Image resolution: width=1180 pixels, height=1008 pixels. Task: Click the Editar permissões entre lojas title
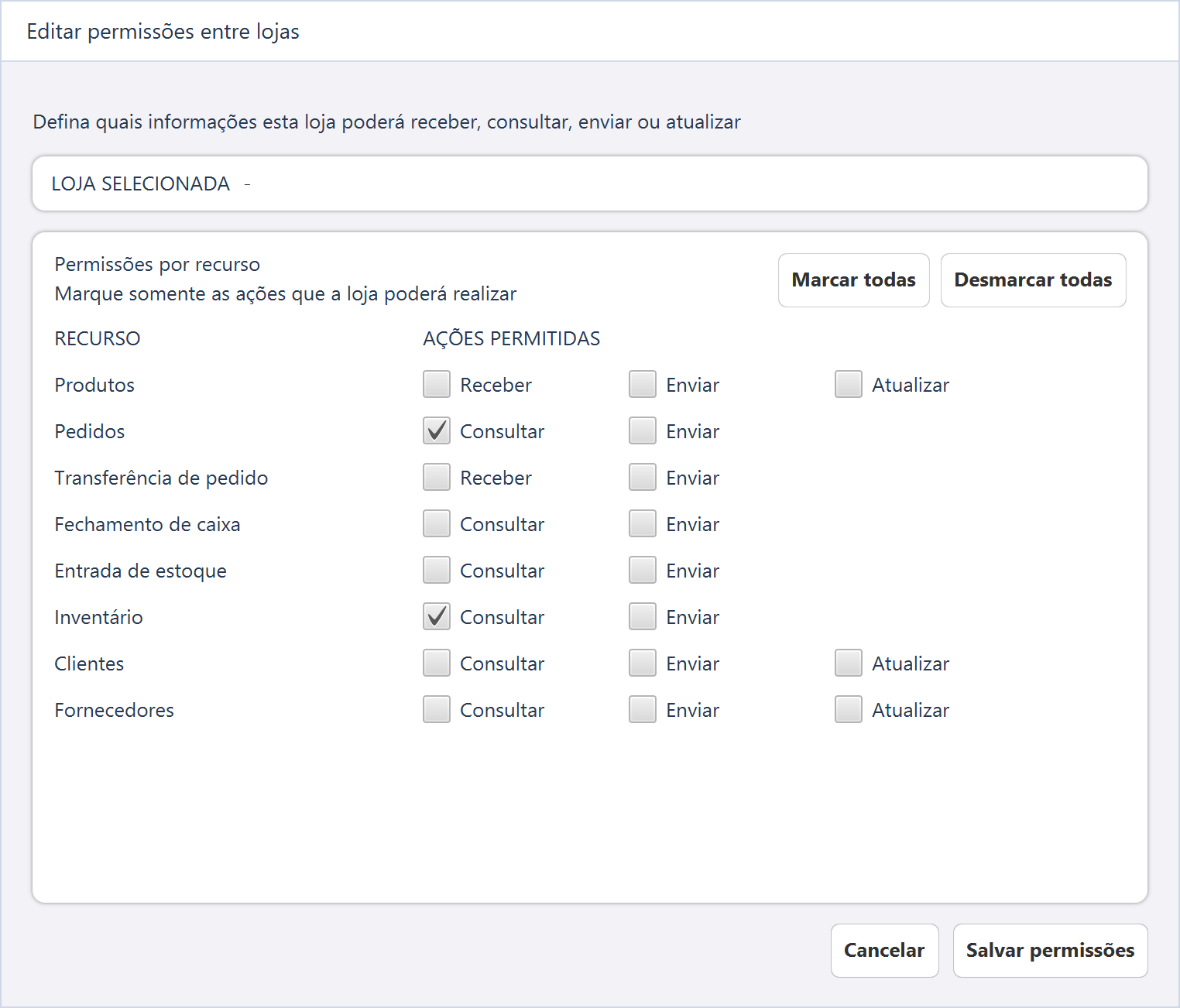pos(163,32)
